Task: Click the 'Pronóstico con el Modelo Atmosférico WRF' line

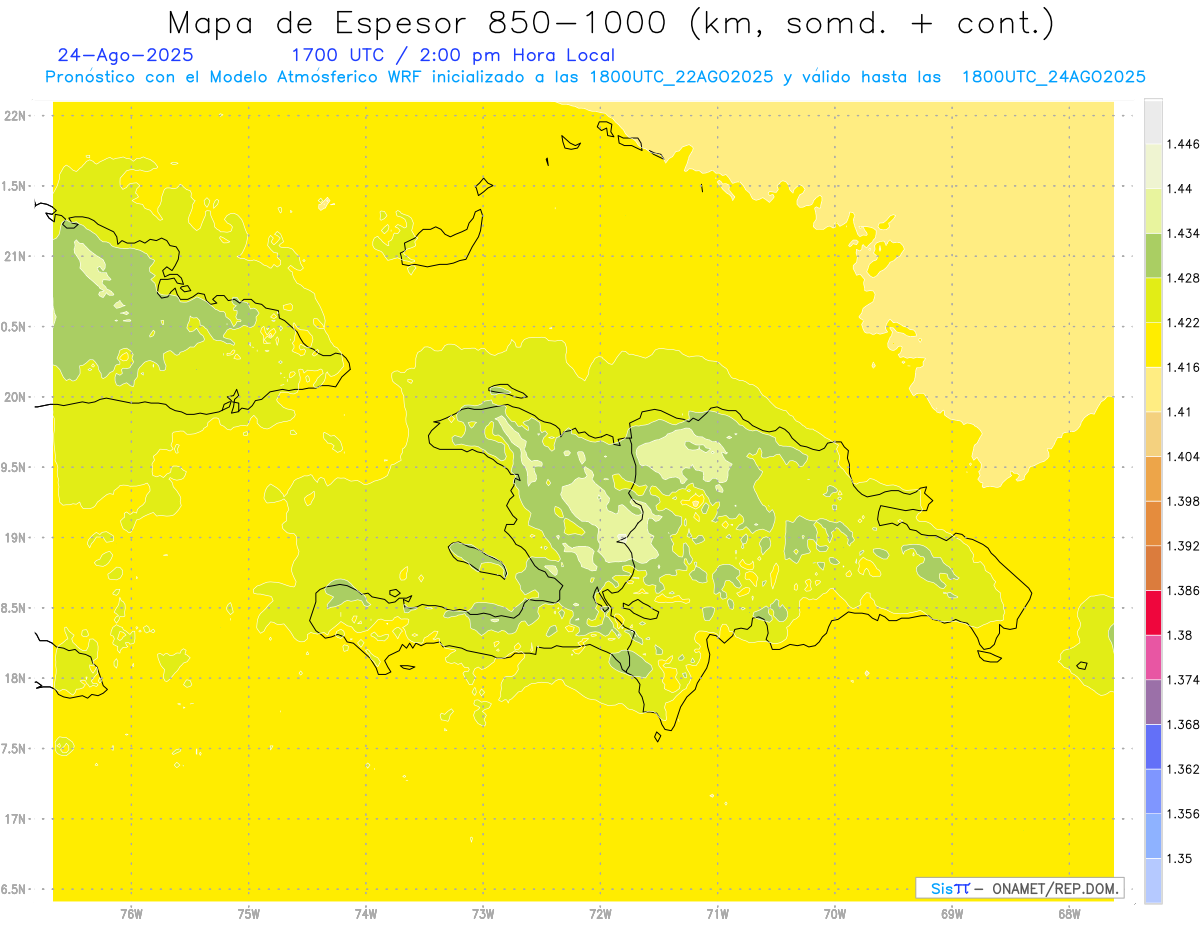Action: point(595,77)
